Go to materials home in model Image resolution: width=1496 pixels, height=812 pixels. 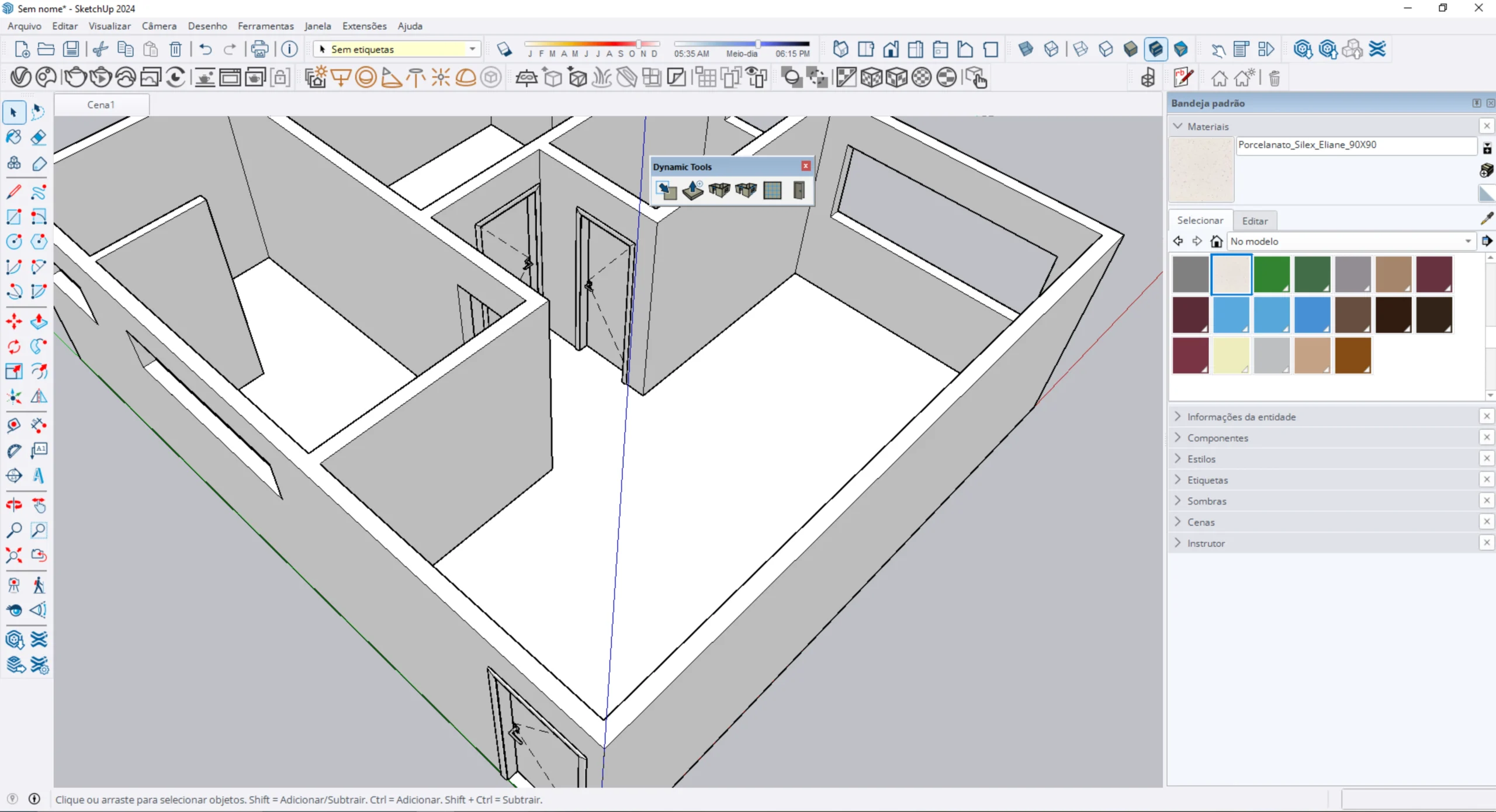coord(1216,241)
